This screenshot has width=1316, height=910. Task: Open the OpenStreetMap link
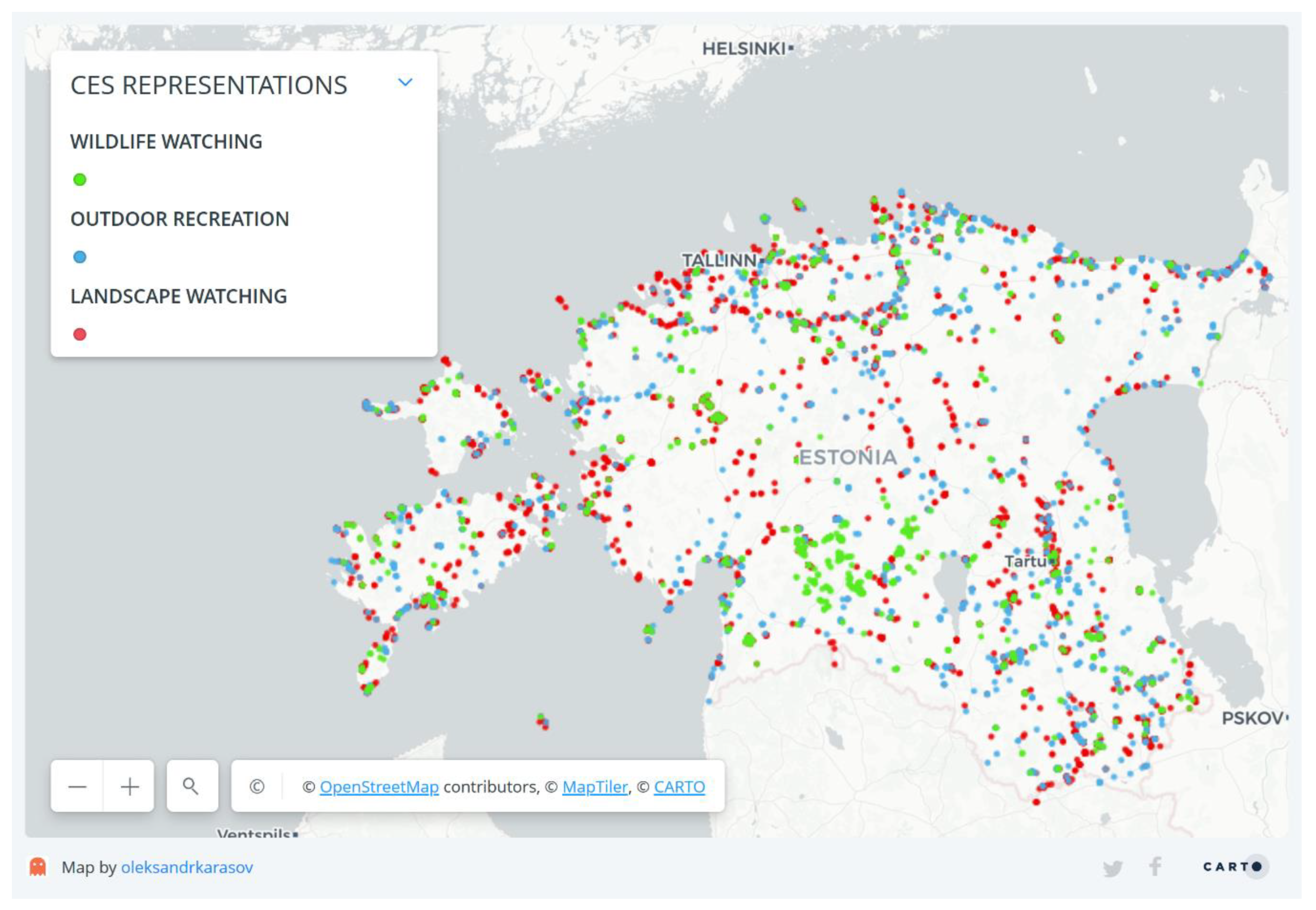(x=379, y=787)
